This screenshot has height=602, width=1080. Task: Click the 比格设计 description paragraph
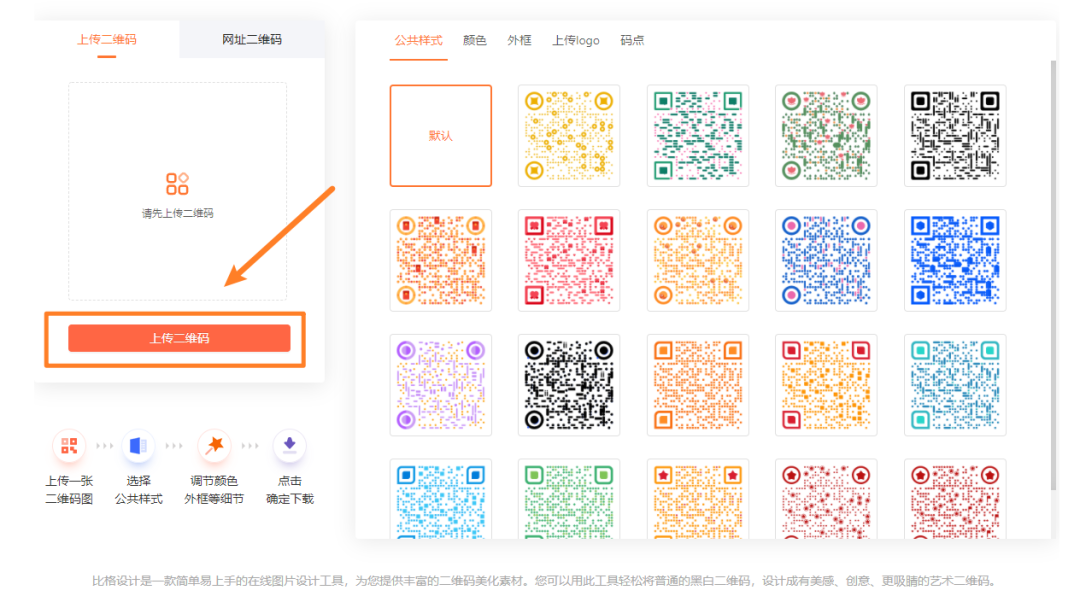tap(545, 581)
